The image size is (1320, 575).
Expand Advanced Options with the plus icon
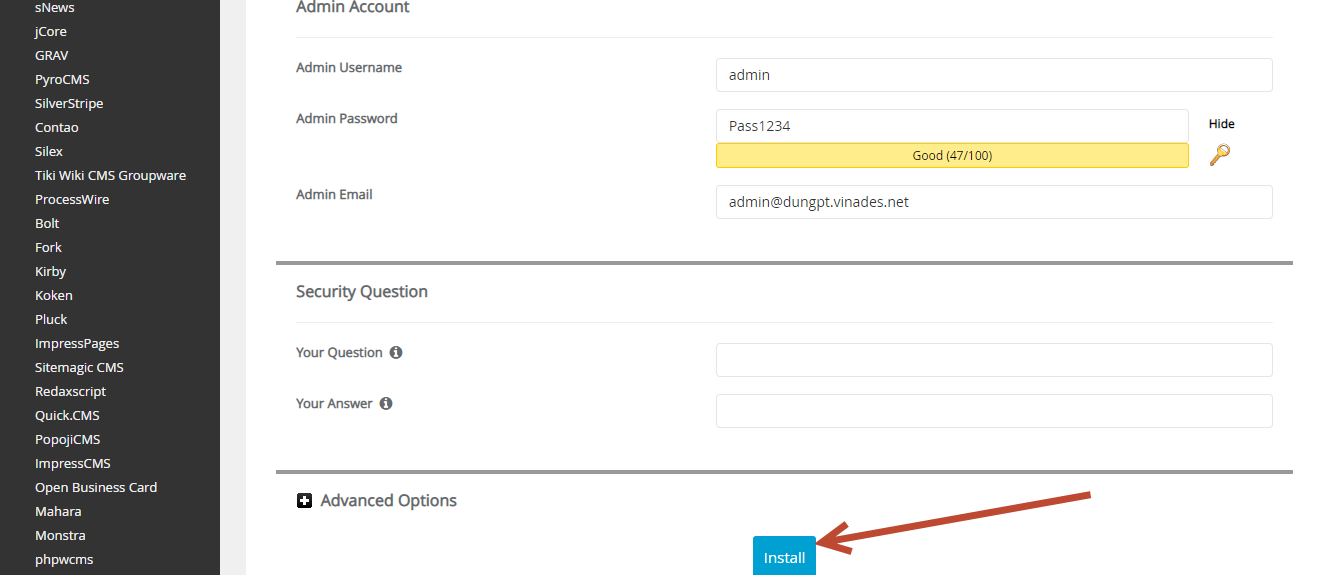pos(305,501)
